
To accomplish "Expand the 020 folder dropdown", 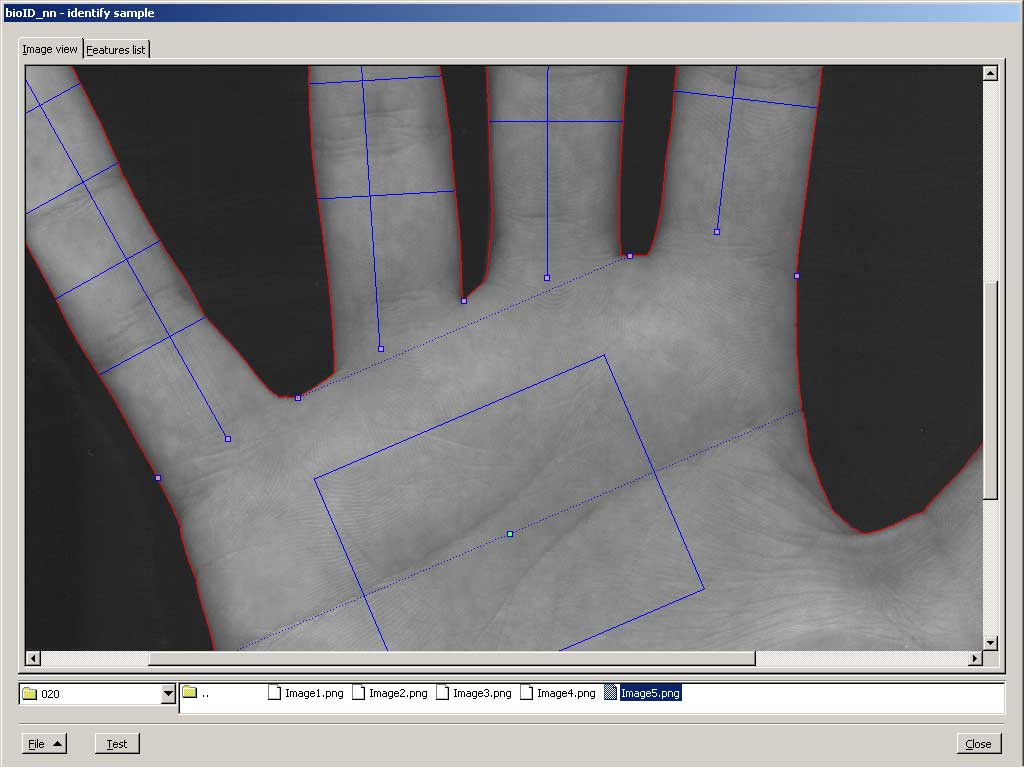I will (x=168, y=694).
